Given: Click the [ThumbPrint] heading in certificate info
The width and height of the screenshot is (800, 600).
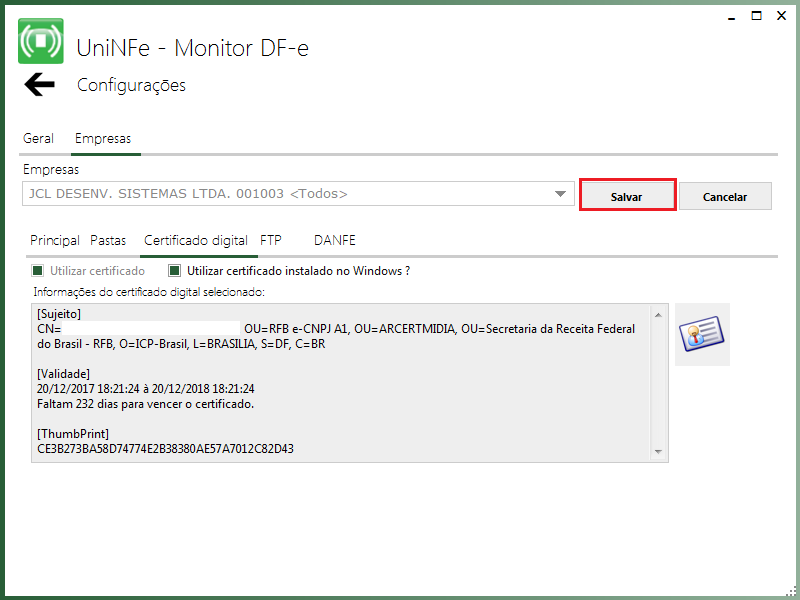Looking at the screenshot, I should (x=73, y=434).
